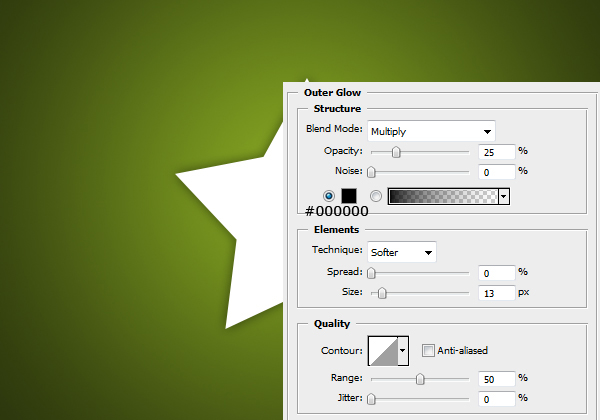Click the Range value field showing 50

[497, 379]
